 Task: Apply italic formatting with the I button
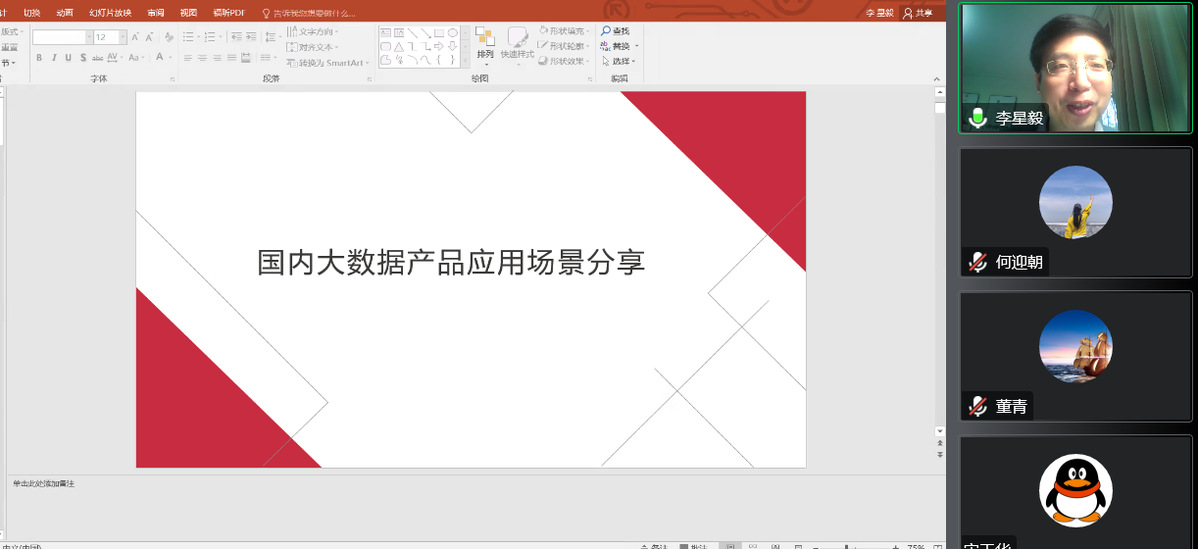tap(54, 58)
